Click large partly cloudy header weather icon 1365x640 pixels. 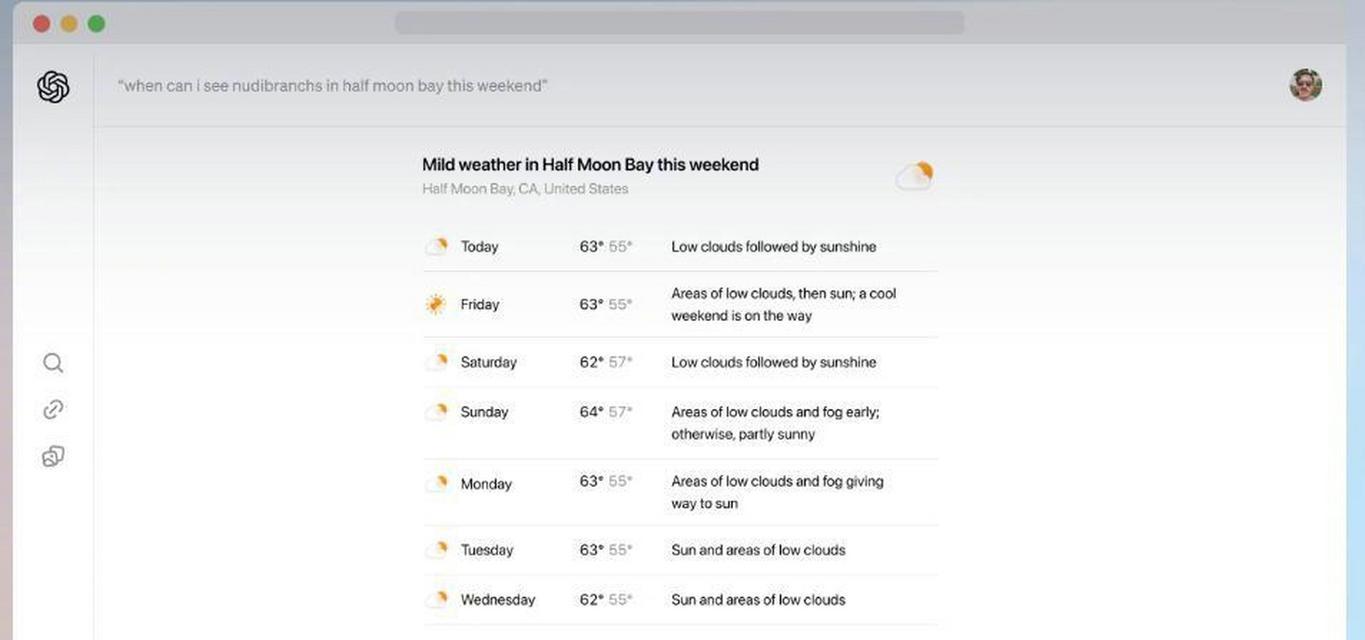(x=914, y=176)
